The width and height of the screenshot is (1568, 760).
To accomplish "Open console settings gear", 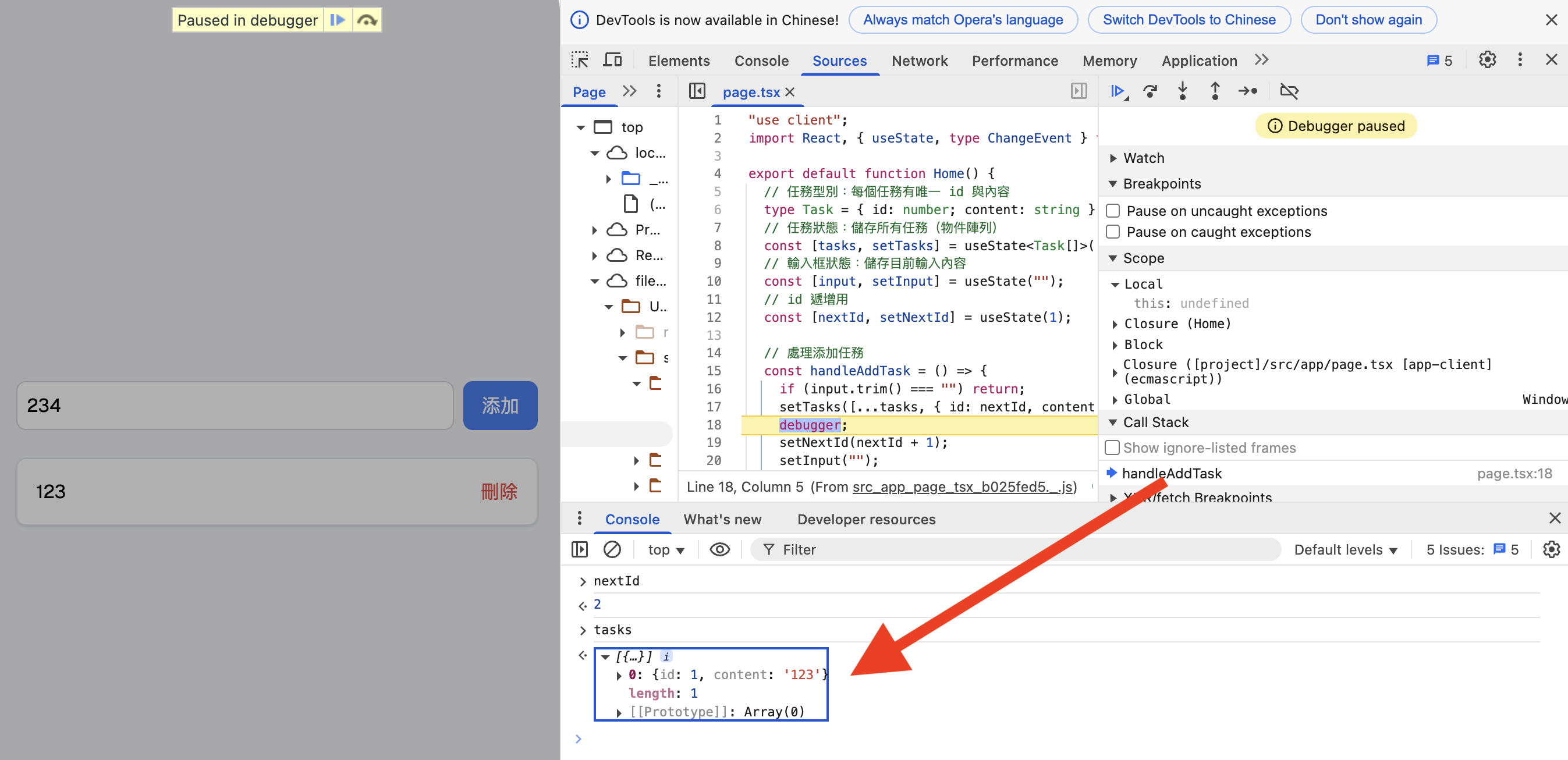I will 1551,549.
